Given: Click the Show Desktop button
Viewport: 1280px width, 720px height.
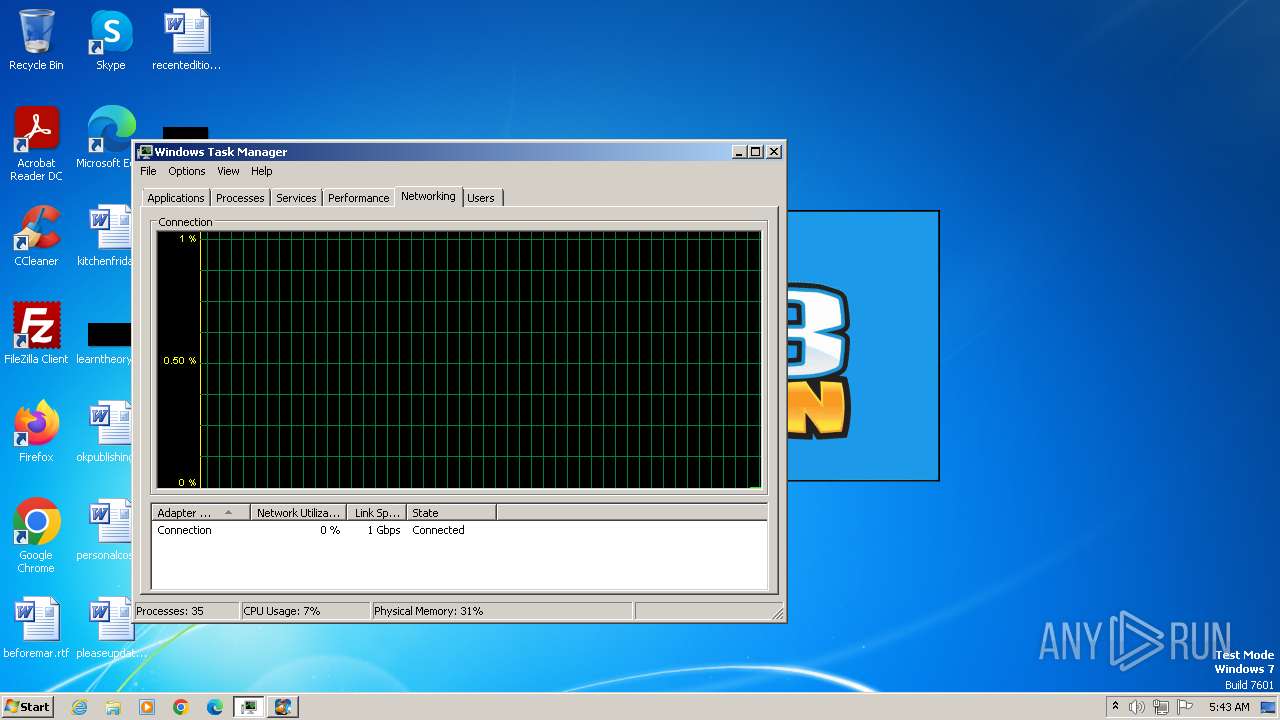Looking at the screenshot, I should click(1269, 707).
